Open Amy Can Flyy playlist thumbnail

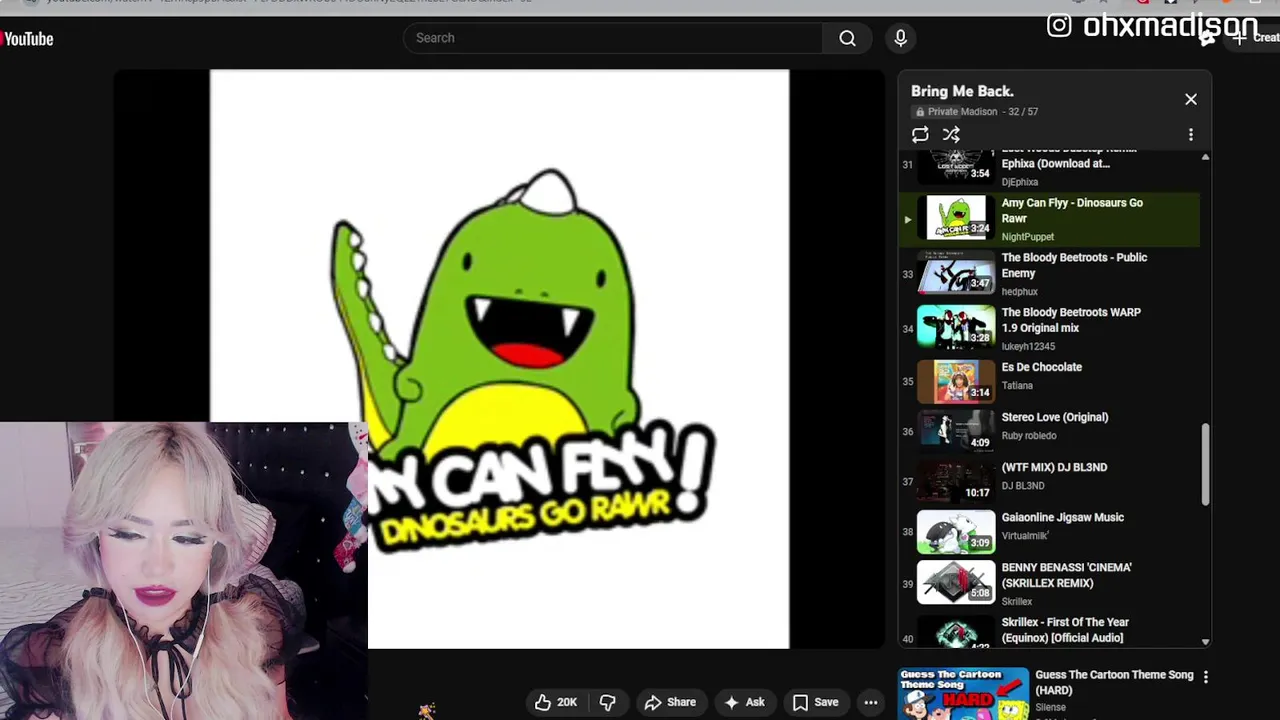956,218
